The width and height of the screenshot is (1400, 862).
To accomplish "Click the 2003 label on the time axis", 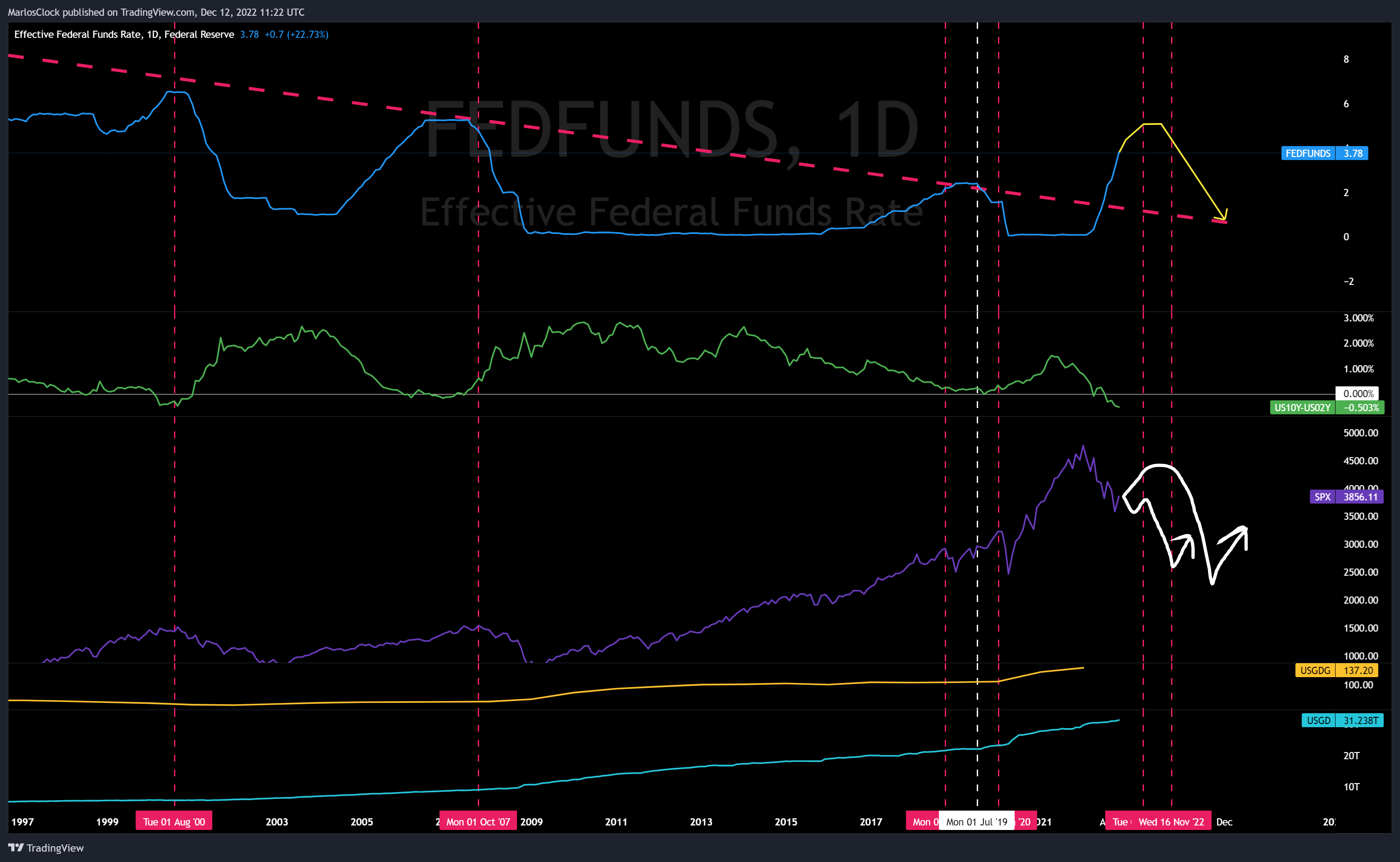I will point(277,822).
